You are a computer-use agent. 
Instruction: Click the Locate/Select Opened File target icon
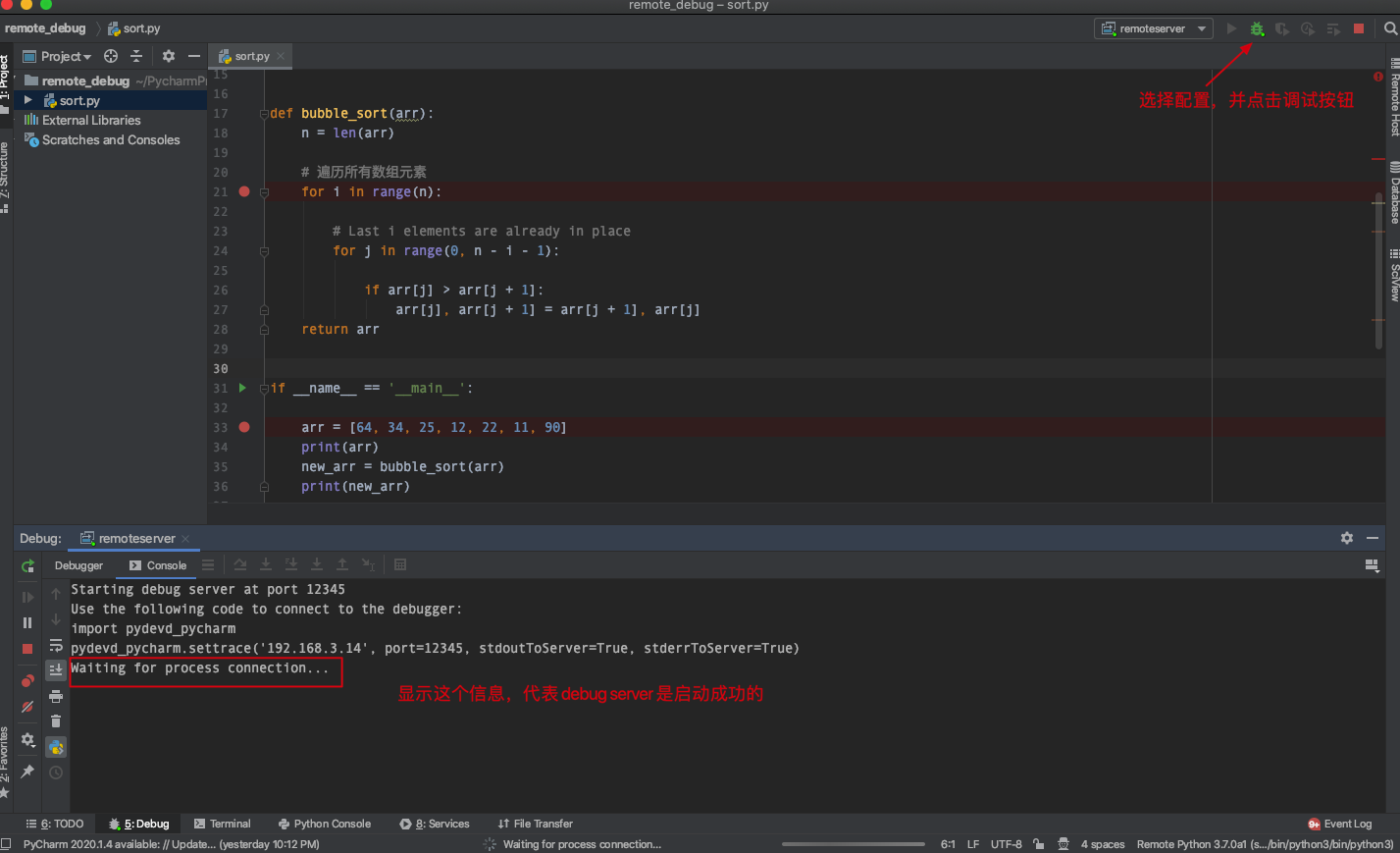pyautogui.click(x=111, y=56)
